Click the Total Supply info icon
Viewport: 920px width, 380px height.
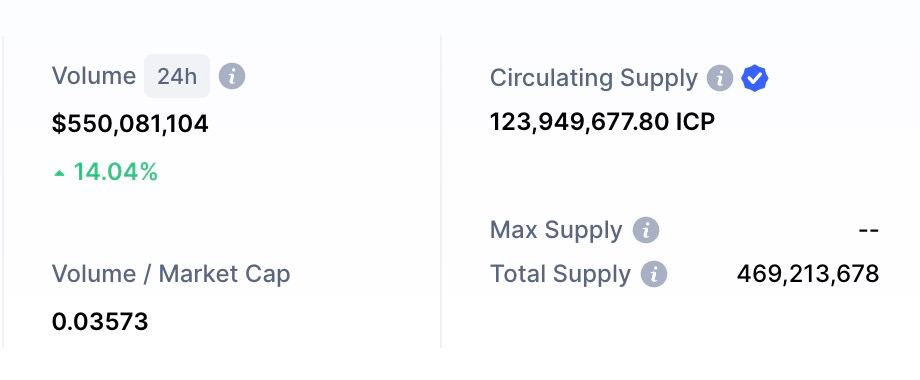coord(654,274)
